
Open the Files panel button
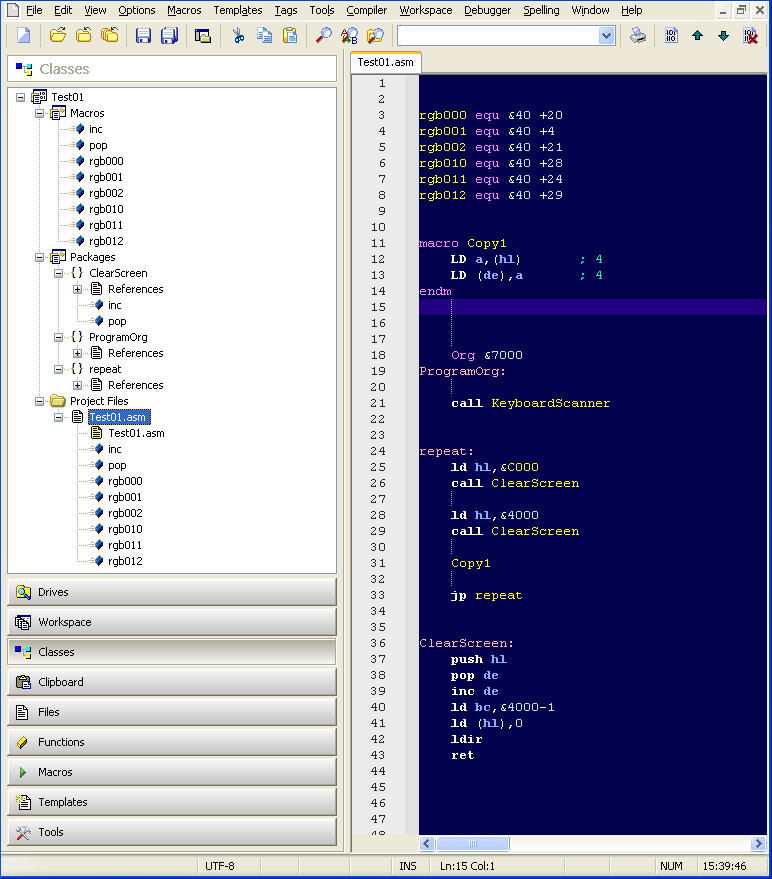pos(172,712)
